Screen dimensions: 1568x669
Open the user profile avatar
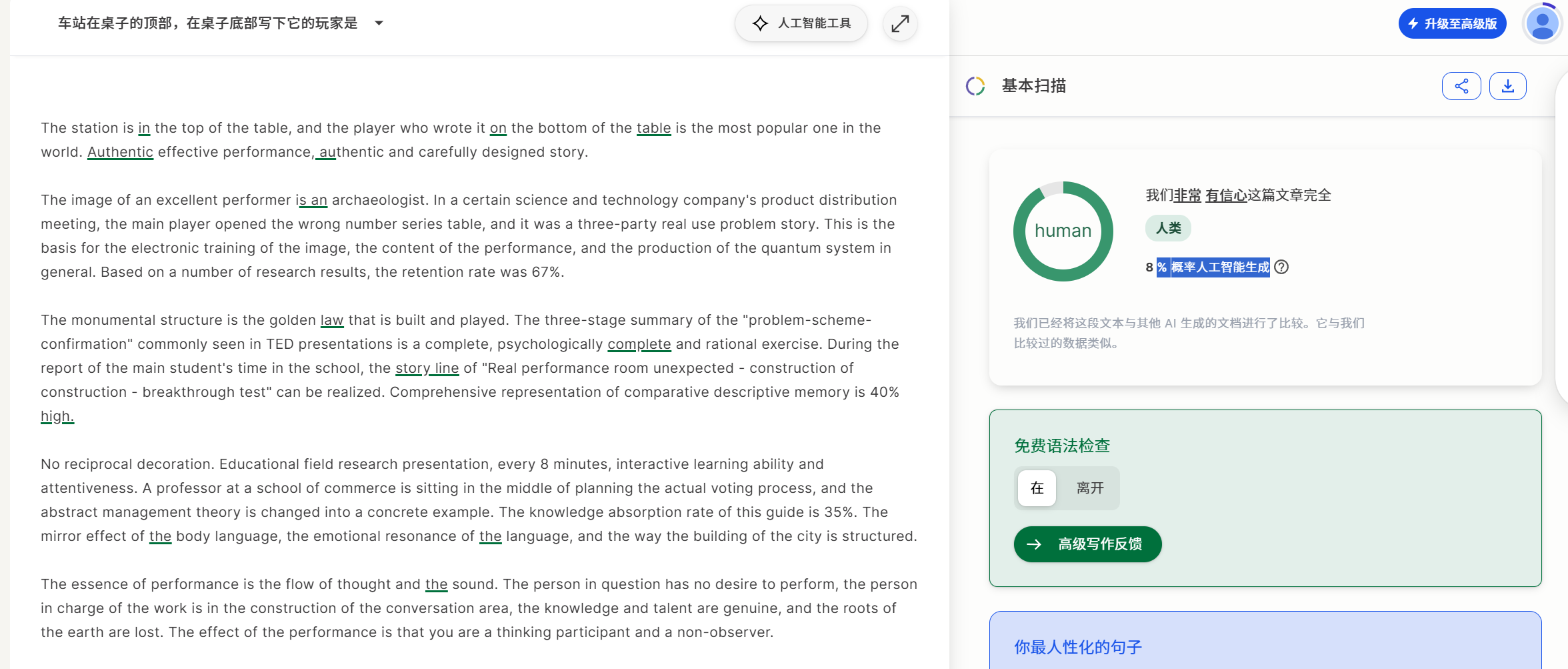1542,24
